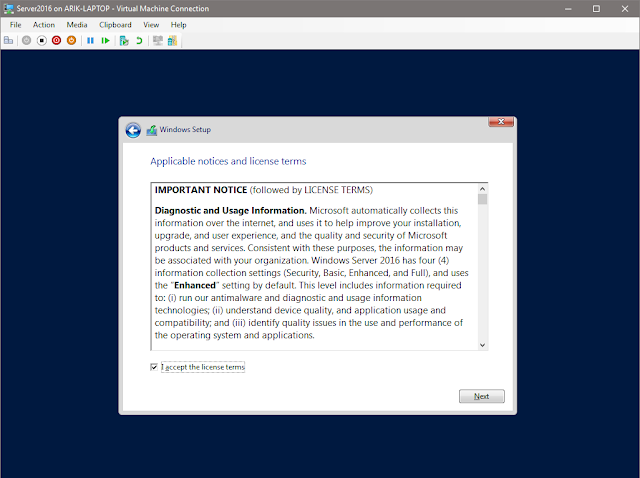The height and width of the screenshot is (478, 640).
Task: Open the View menu
Action: pyautogui.click(x=151, y=25)
